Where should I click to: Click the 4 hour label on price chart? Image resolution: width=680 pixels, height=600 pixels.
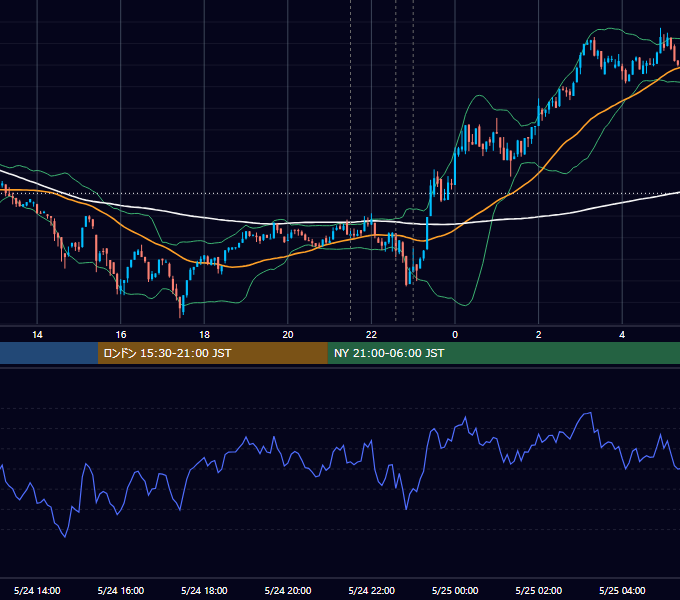622,335
